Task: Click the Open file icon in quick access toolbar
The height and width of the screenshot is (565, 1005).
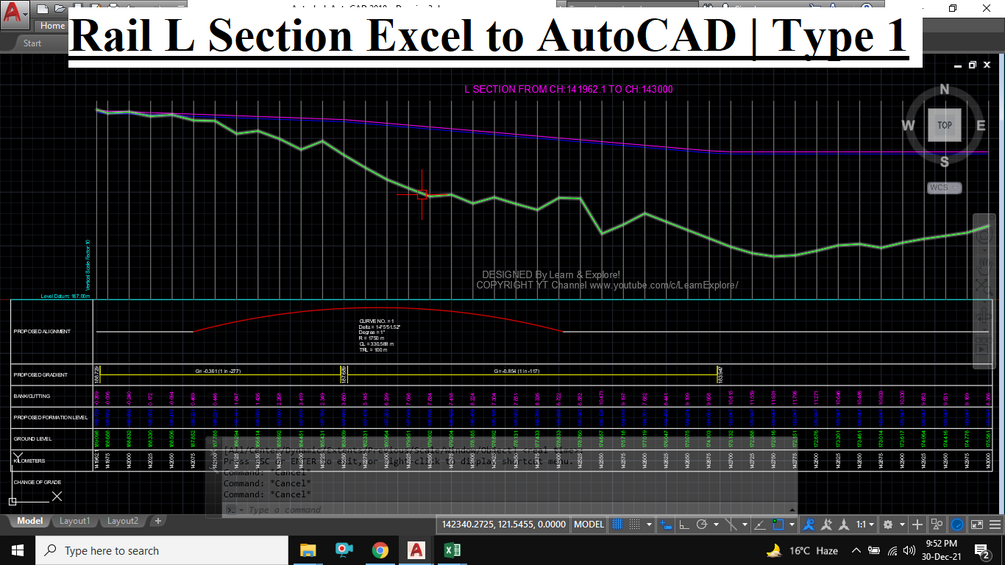Action: coord(60,8)
